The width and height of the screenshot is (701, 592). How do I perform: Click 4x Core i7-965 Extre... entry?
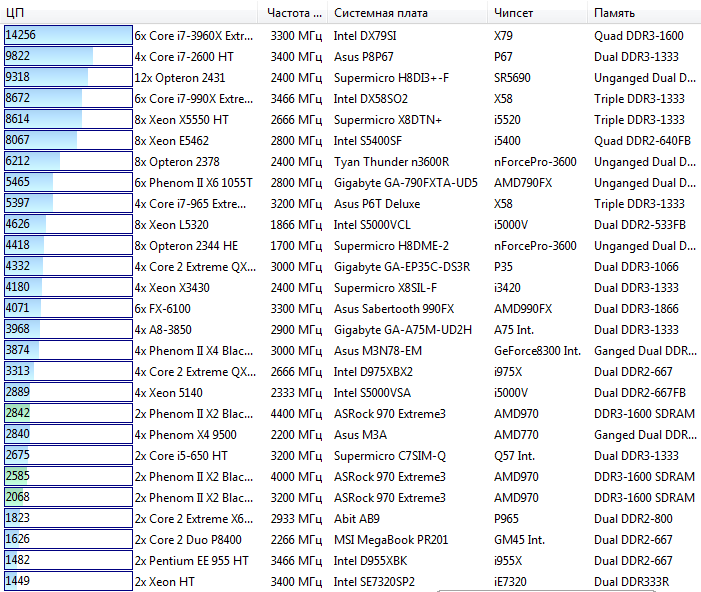[x=190, y=204]
